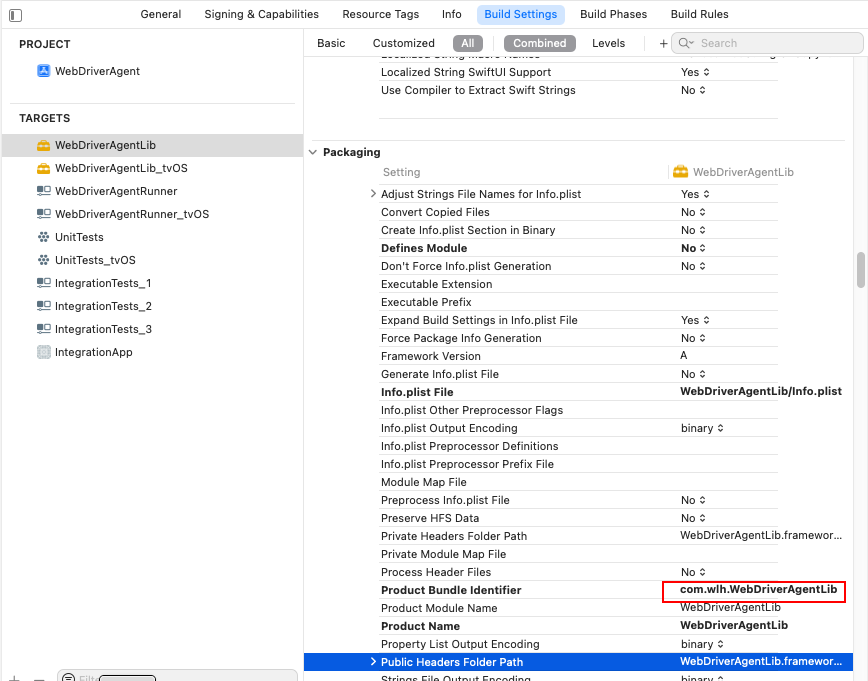Open the Signing & Capabilities tab
This screenshot has width=868, height=681.
[x=261, y=14]
